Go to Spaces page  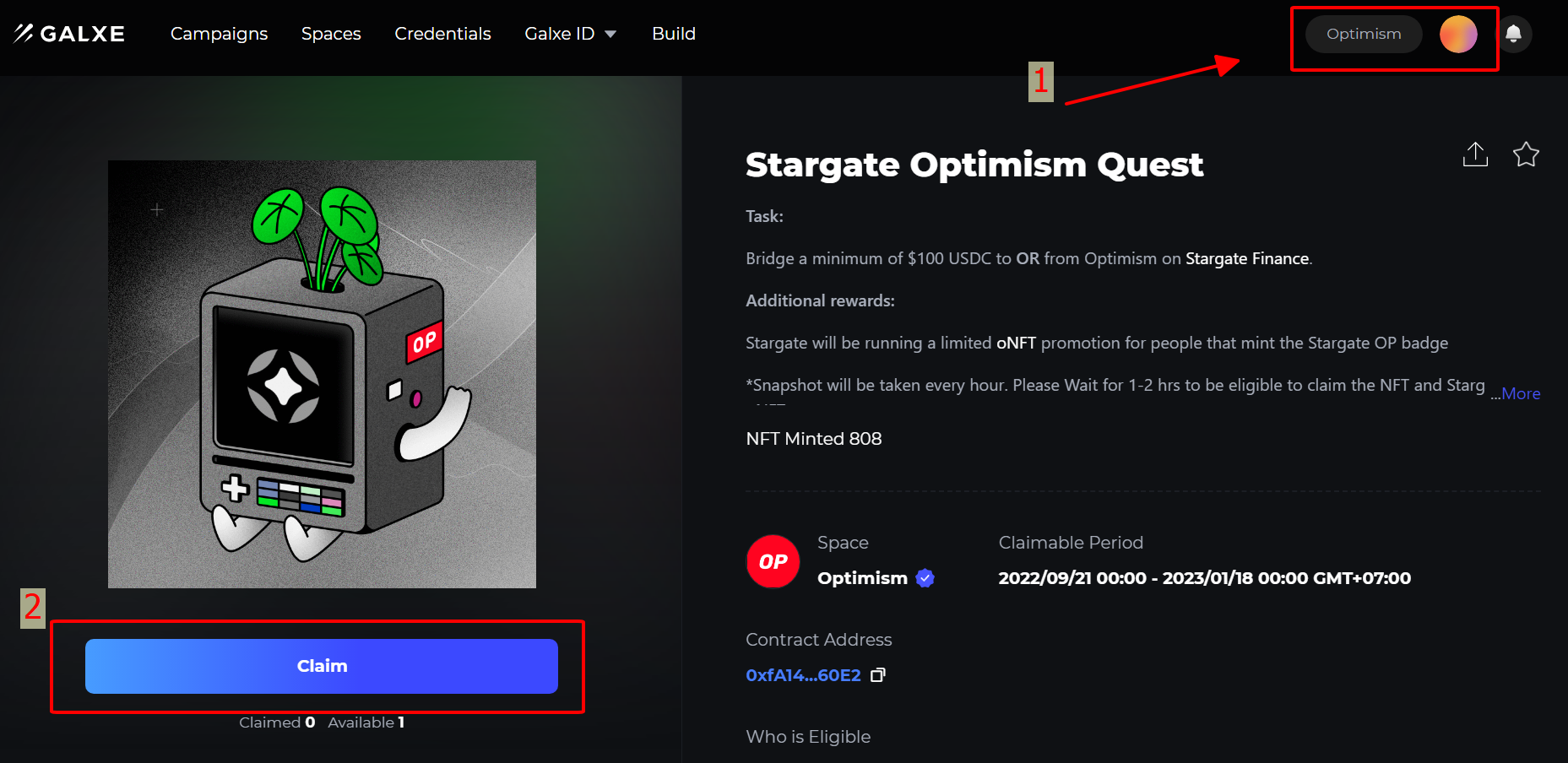(x=331, y=34)
